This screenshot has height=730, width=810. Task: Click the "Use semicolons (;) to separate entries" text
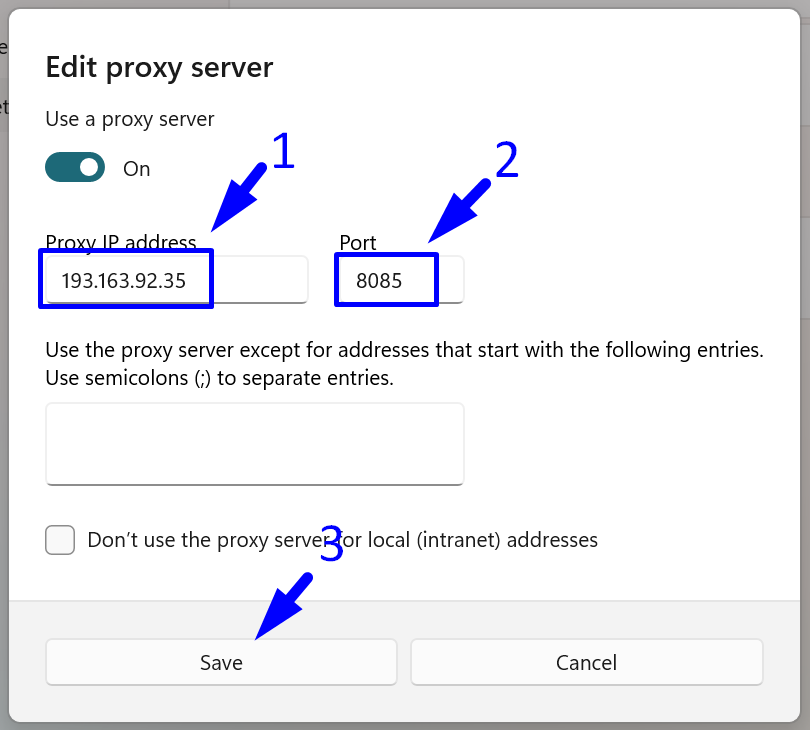(x=220, y=379)
